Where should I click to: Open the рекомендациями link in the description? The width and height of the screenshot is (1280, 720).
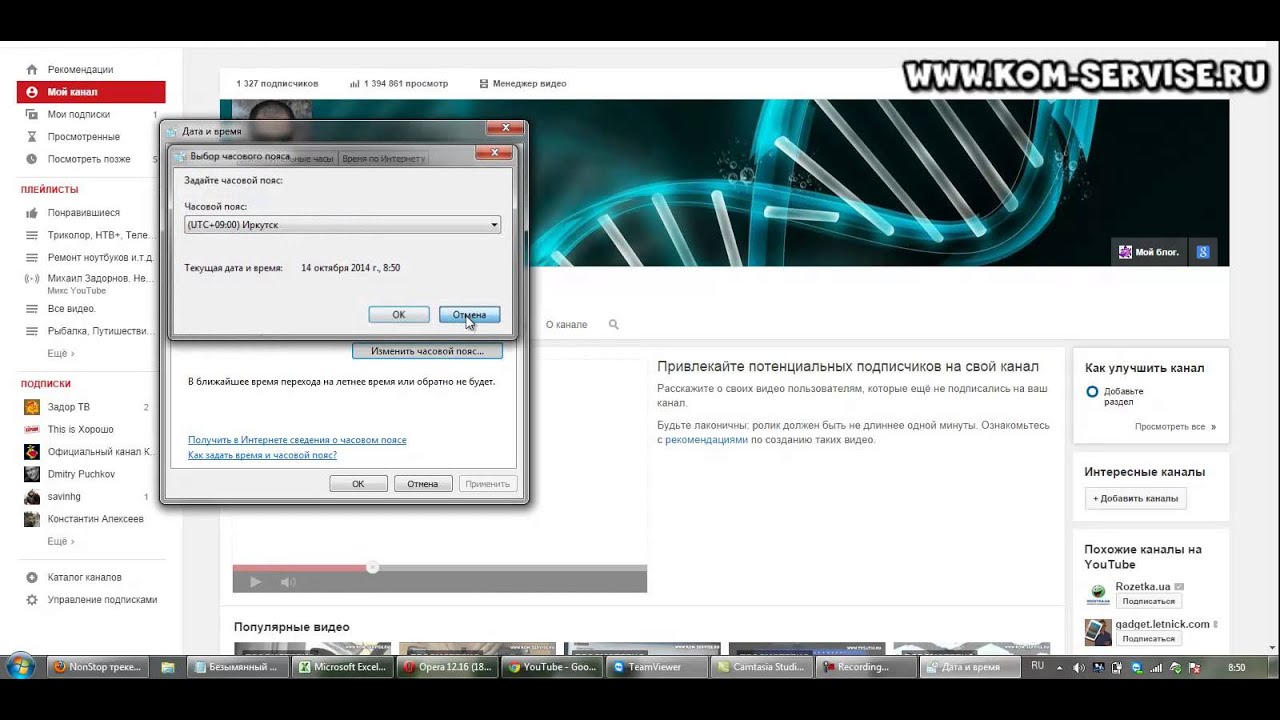(706, 440)
